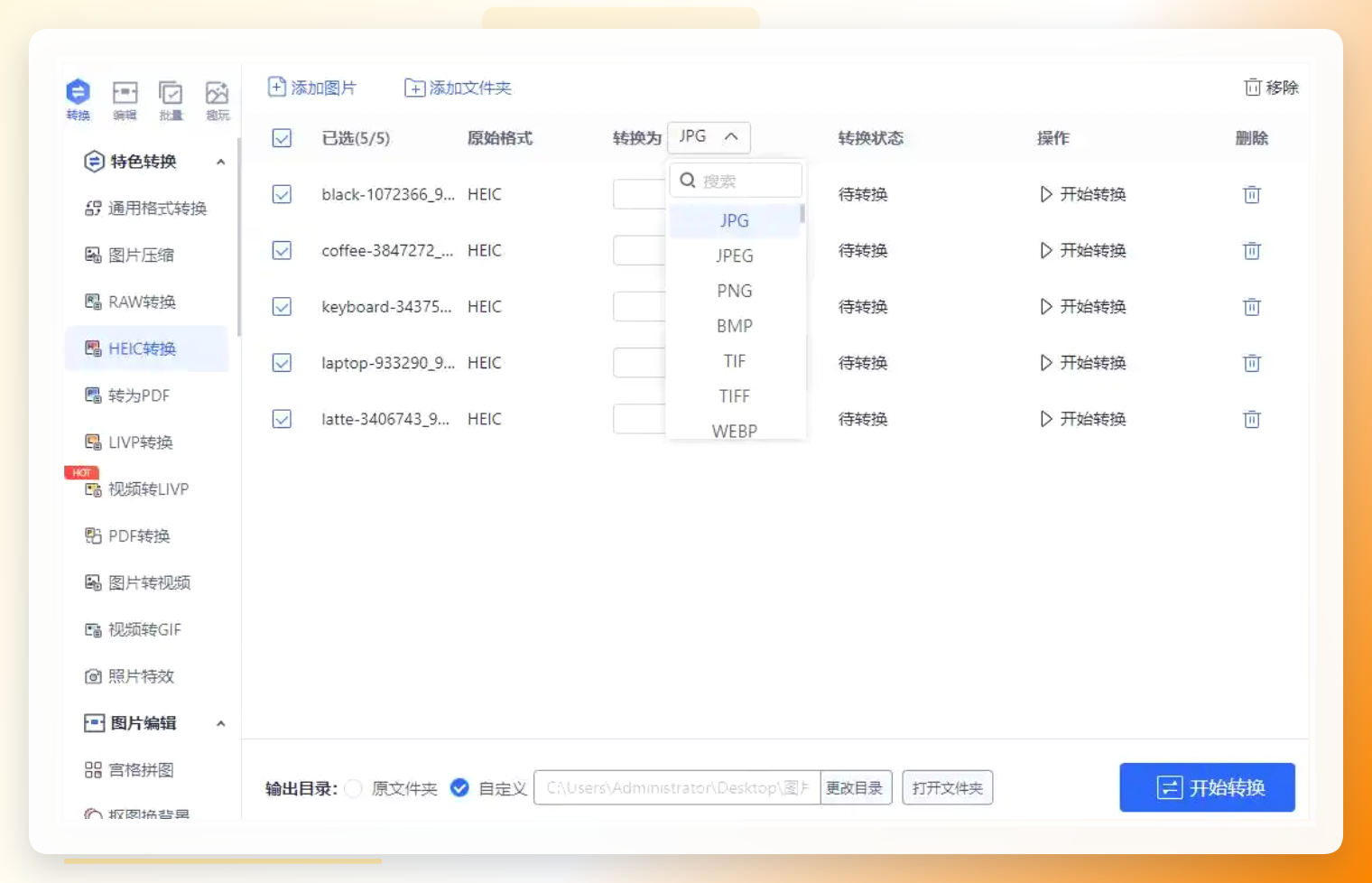
Task: Delete the coffee-3847272 row via trash icon
Action: tap(1252, 250)
